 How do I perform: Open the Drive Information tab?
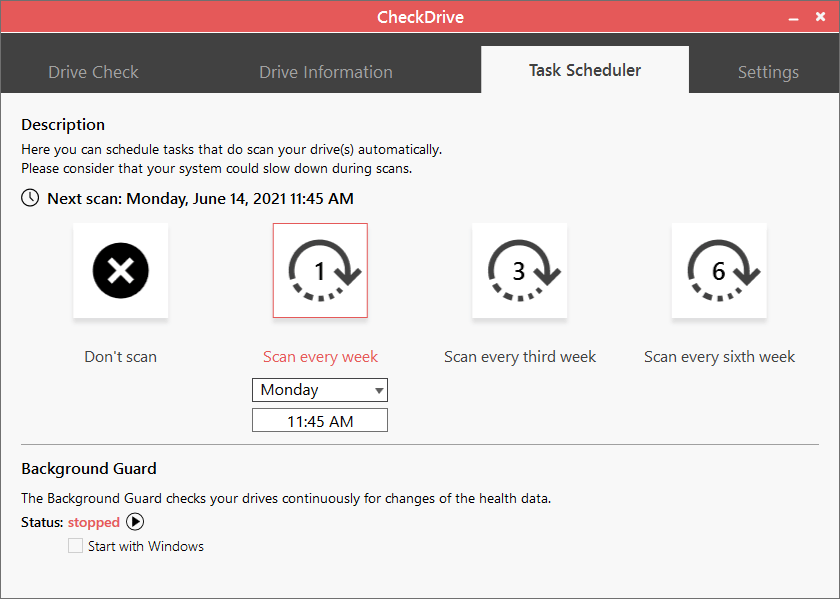pyautogui.click(x=326, y=72)
